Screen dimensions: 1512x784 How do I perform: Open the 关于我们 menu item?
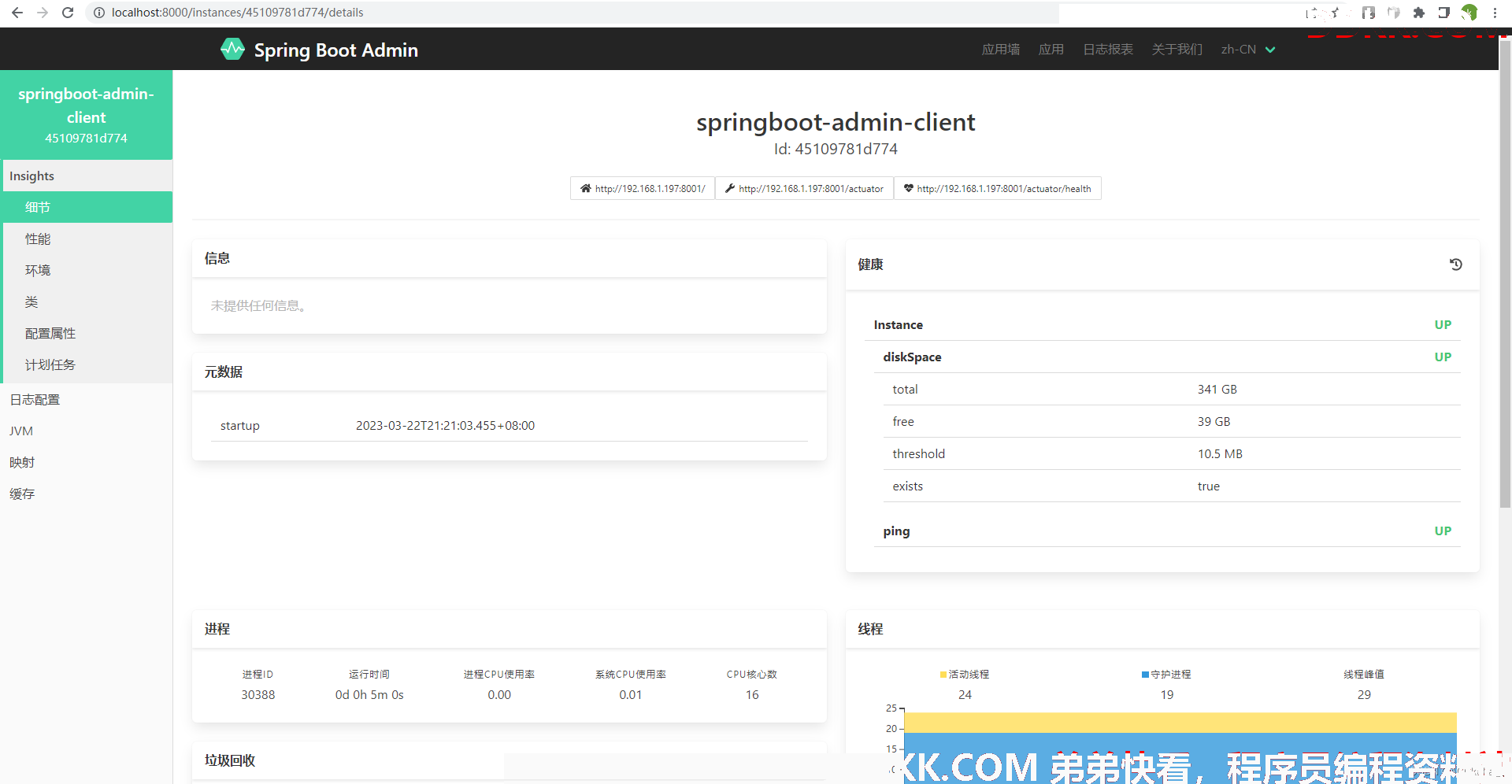coord(1177,50)
